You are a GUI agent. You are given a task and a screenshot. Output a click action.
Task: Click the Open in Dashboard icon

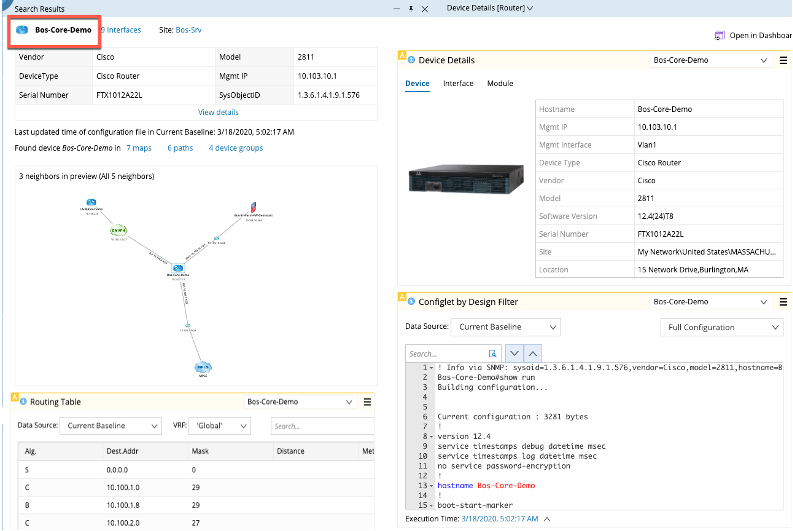click(x=719, y=36)
